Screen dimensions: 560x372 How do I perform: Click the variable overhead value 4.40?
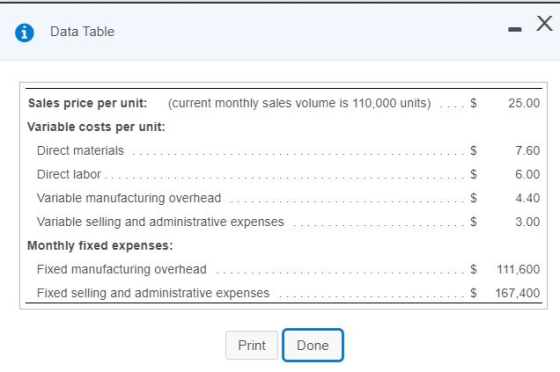(528, 198)
